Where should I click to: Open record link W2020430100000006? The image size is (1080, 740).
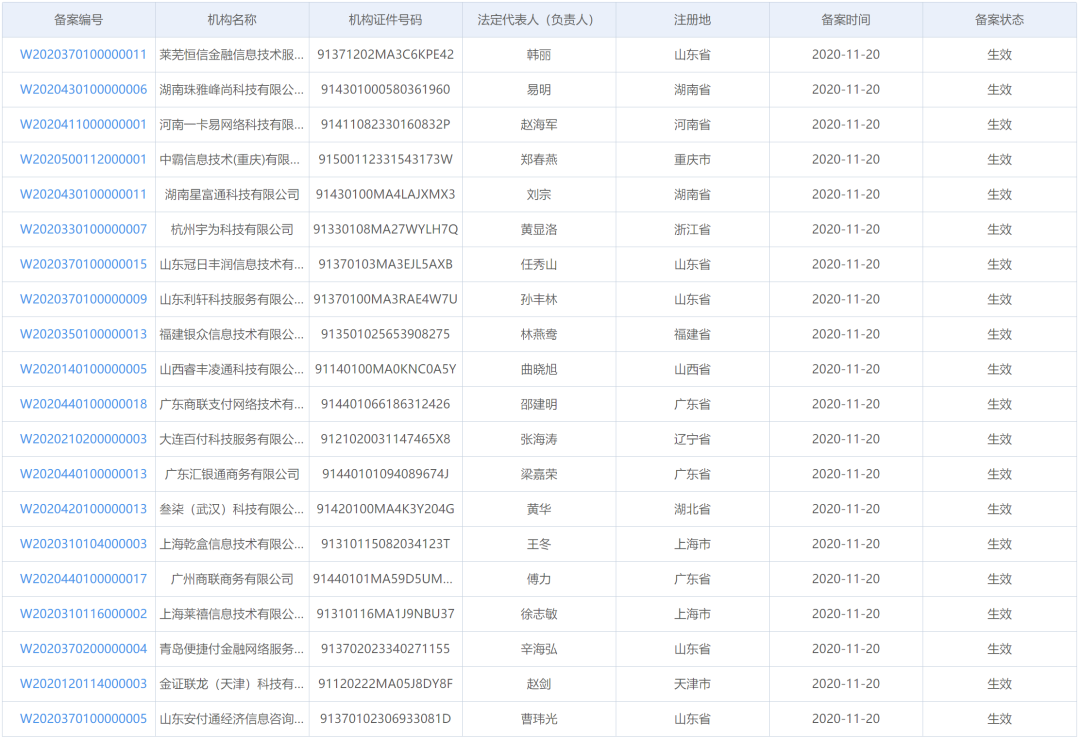click(x=83, y=90)
